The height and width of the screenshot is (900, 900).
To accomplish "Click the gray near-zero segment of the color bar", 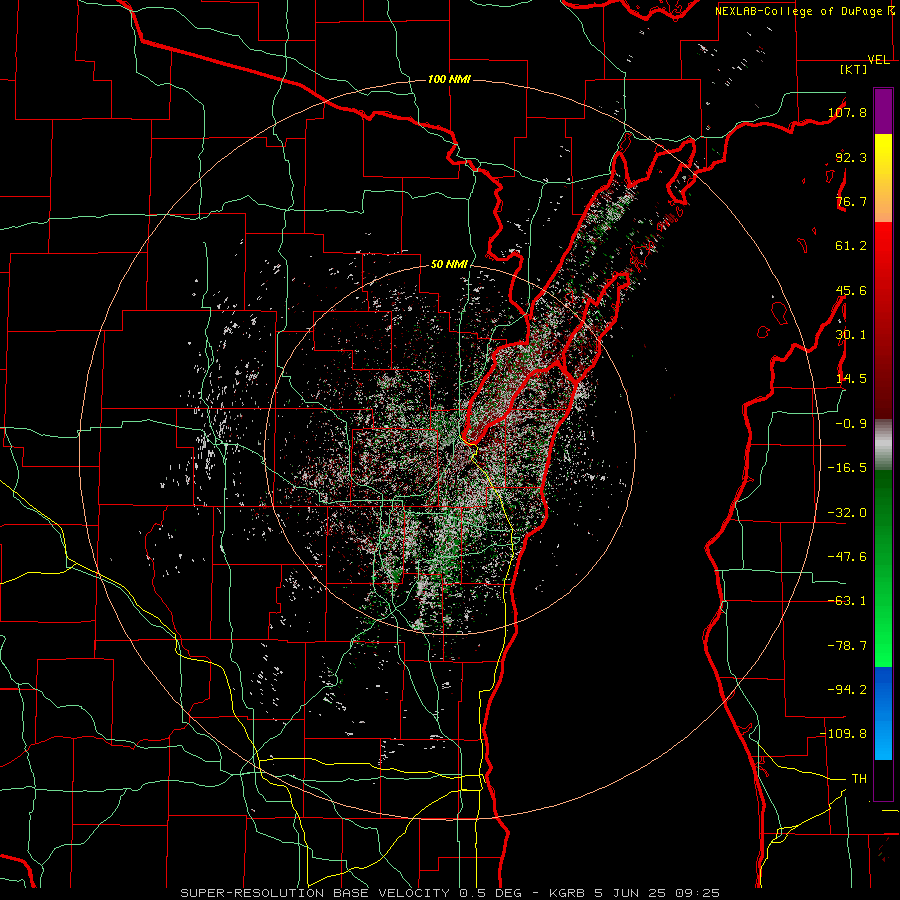I will pyautogui.click(x=883, y=445).
